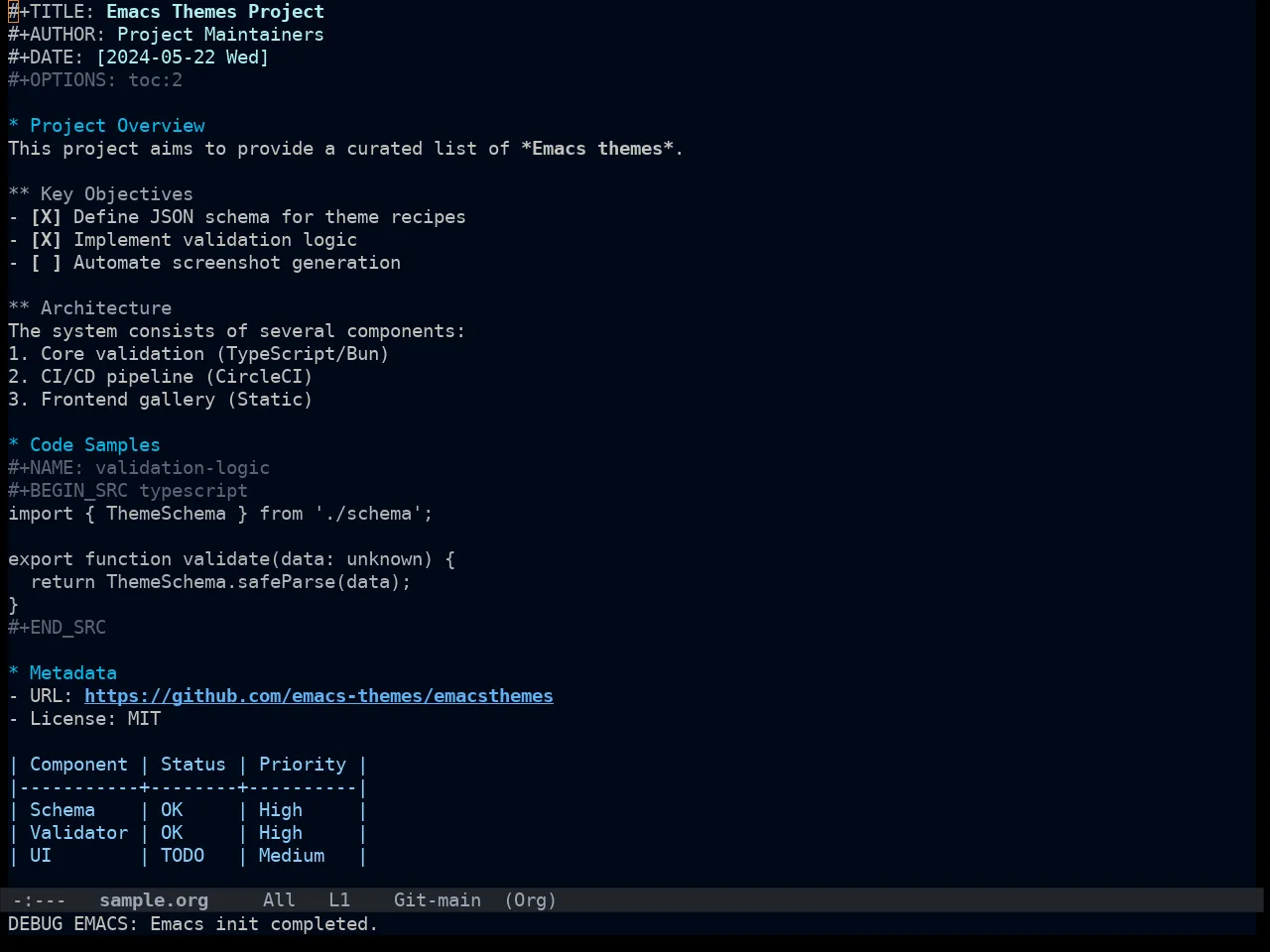Click Git-main branch indicator in mode line
This screenshot has width=1270, height=952.
tap(438, 900)
